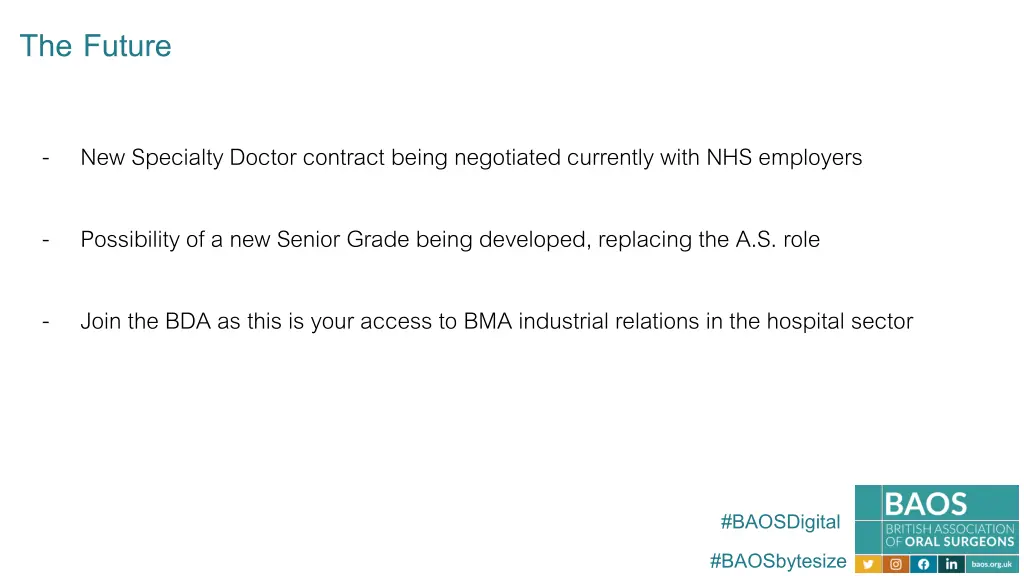
Task: Click the large BAOS logo text
Action: [x=925, y=504]
